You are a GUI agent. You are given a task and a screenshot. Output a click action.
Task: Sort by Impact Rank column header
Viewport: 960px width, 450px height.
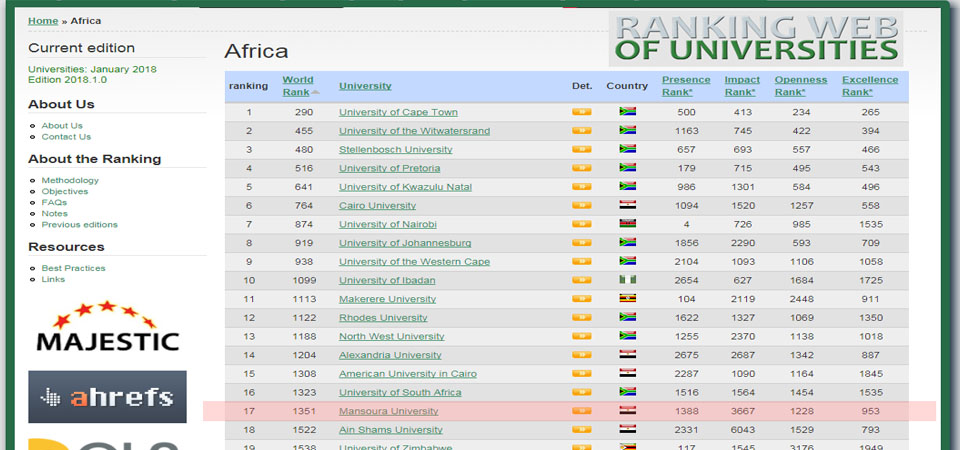pos(742,86)
